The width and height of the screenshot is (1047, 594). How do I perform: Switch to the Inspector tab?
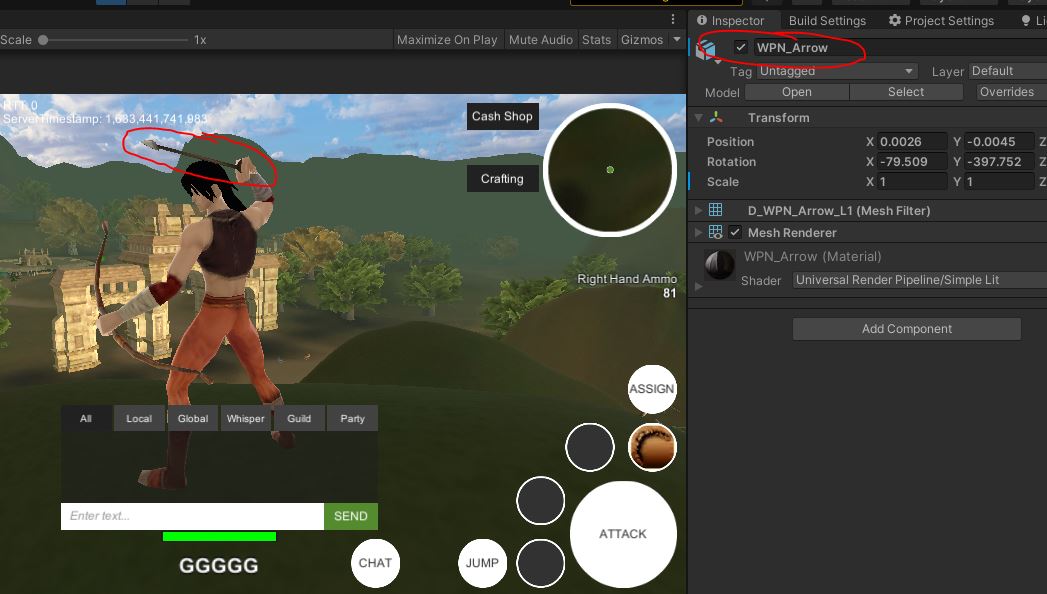pos(735,21)
